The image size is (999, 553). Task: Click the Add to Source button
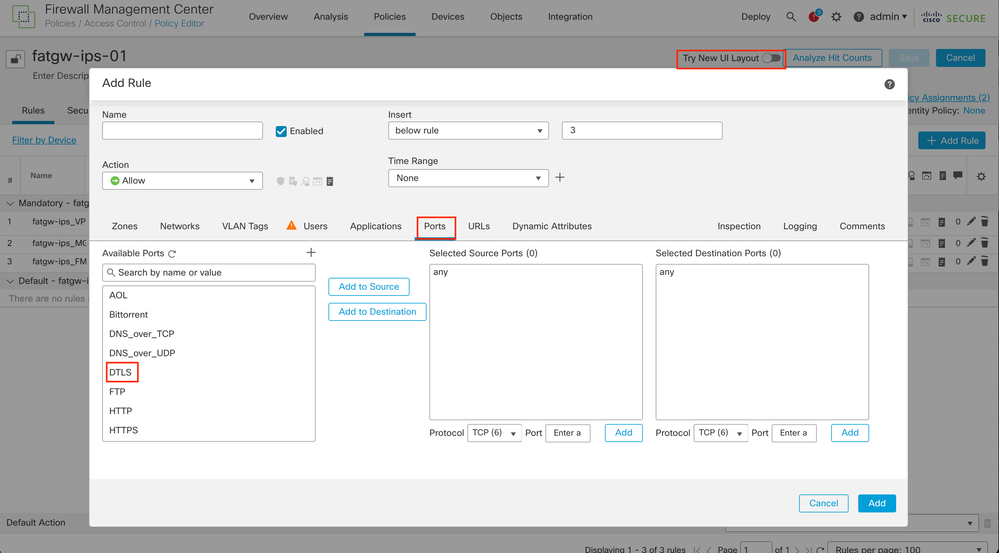[x=369, y=287]
